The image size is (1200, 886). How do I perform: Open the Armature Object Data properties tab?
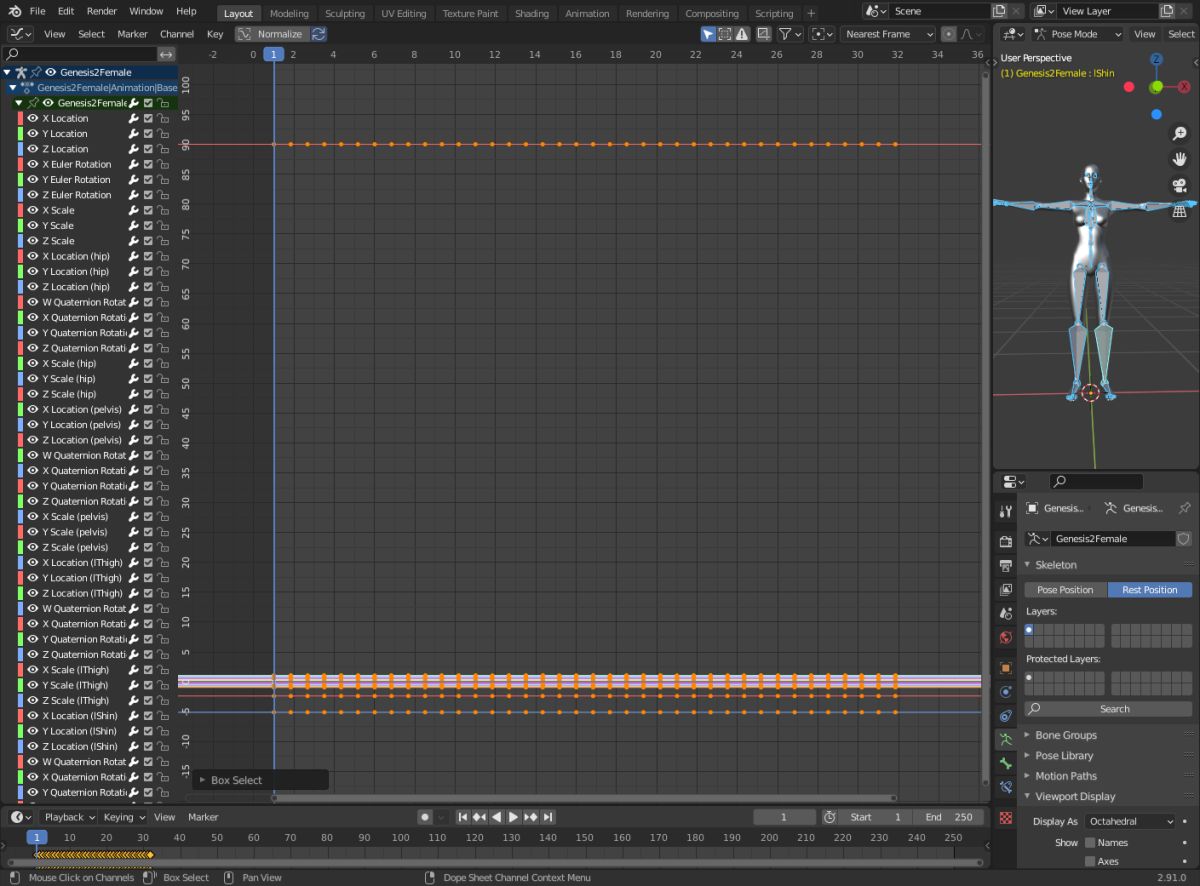(1006, 739)
